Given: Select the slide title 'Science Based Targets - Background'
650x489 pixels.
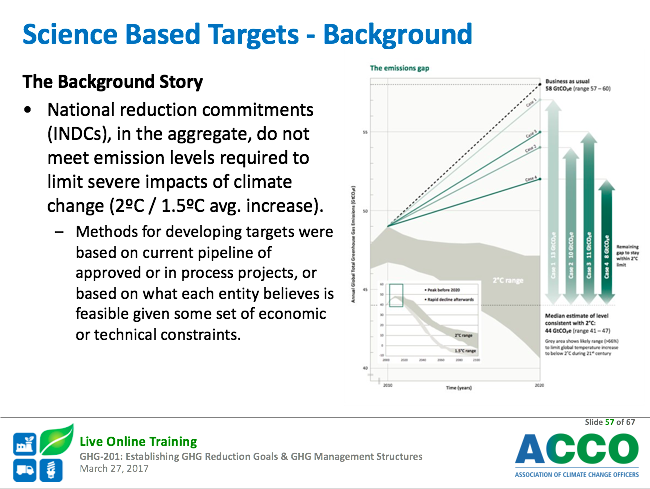Looking at the screenshot, I should [x=247, y=34].
